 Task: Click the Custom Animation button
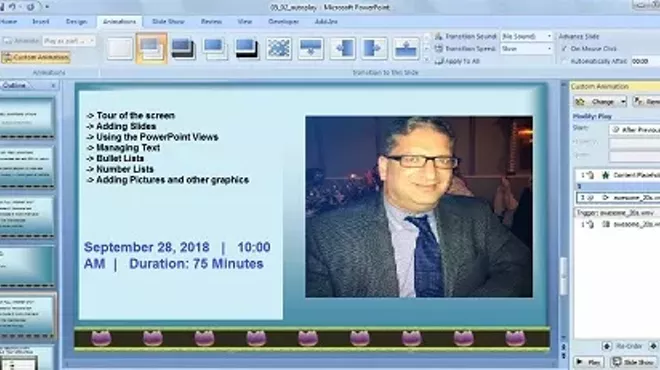36,57
